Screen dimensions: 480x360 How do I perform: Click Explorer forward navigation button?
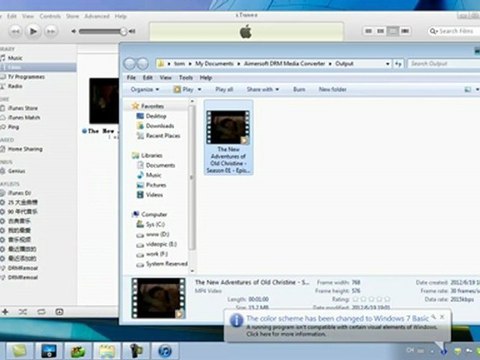[x=143, y=63]
